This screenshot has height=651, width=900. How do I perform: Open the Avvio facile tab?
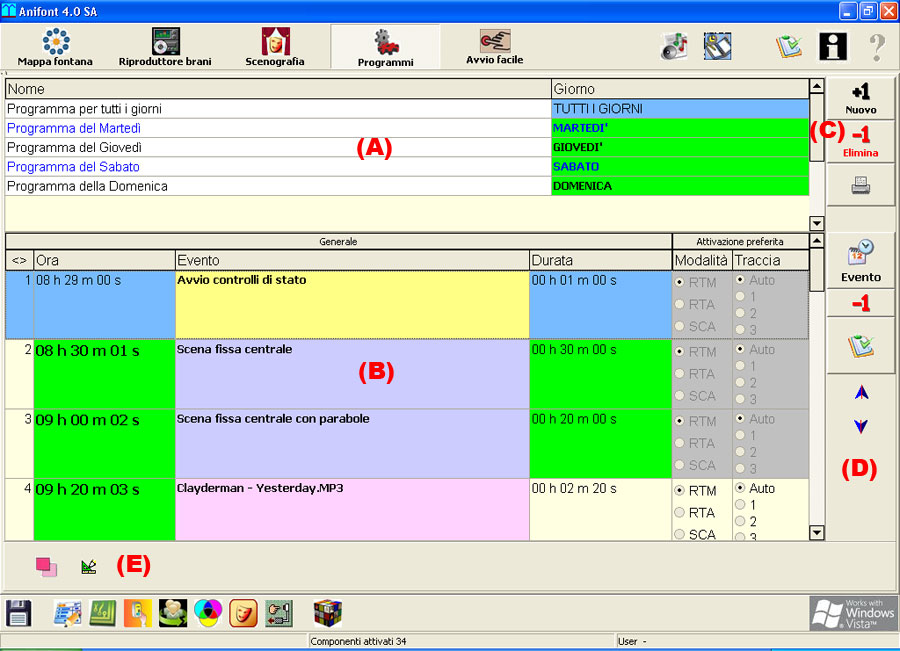(x=494, y=46)
